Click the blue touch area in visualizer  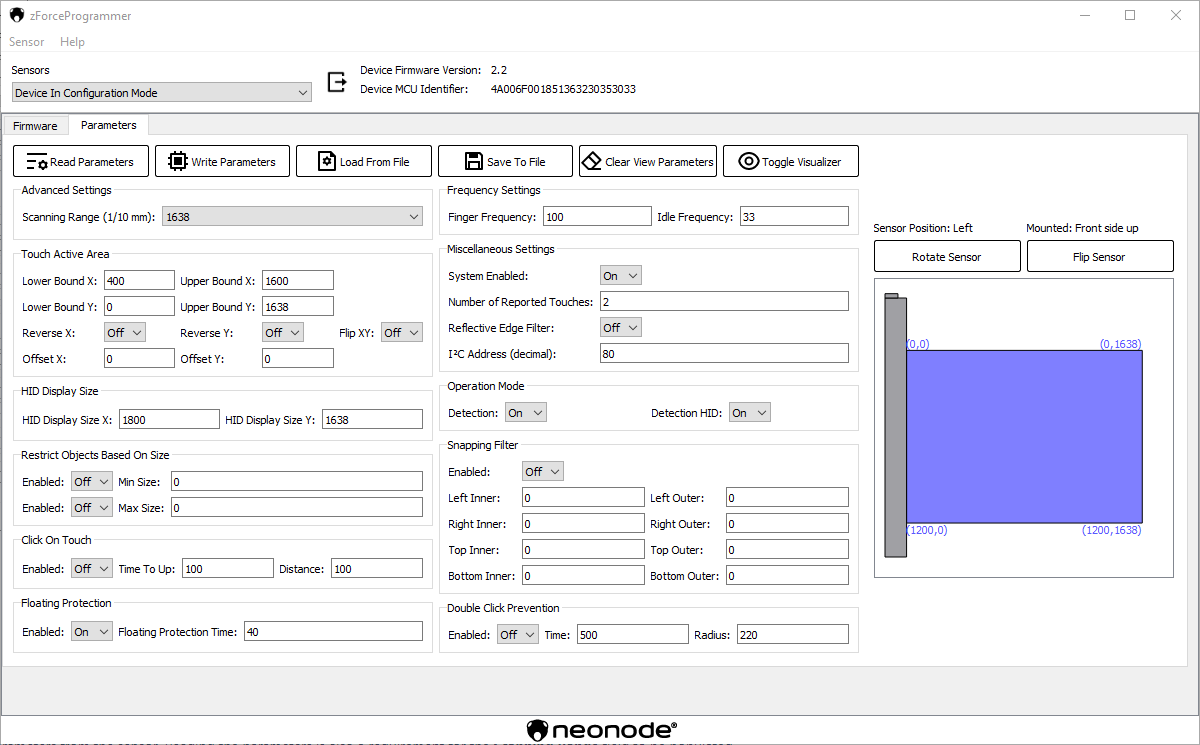[x=1024, y=436]
